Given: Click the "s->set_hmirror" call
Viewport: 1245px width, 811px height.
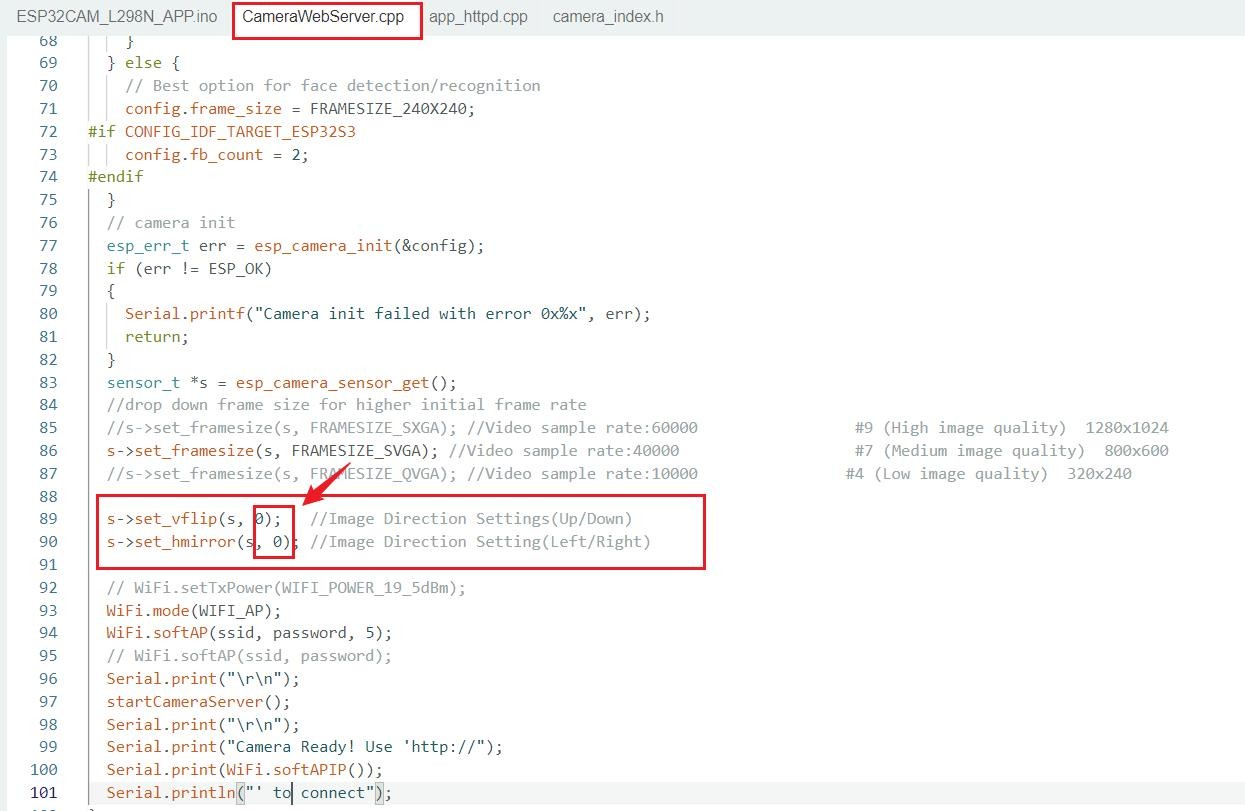Looking at the screenshot, I should 203,542.
